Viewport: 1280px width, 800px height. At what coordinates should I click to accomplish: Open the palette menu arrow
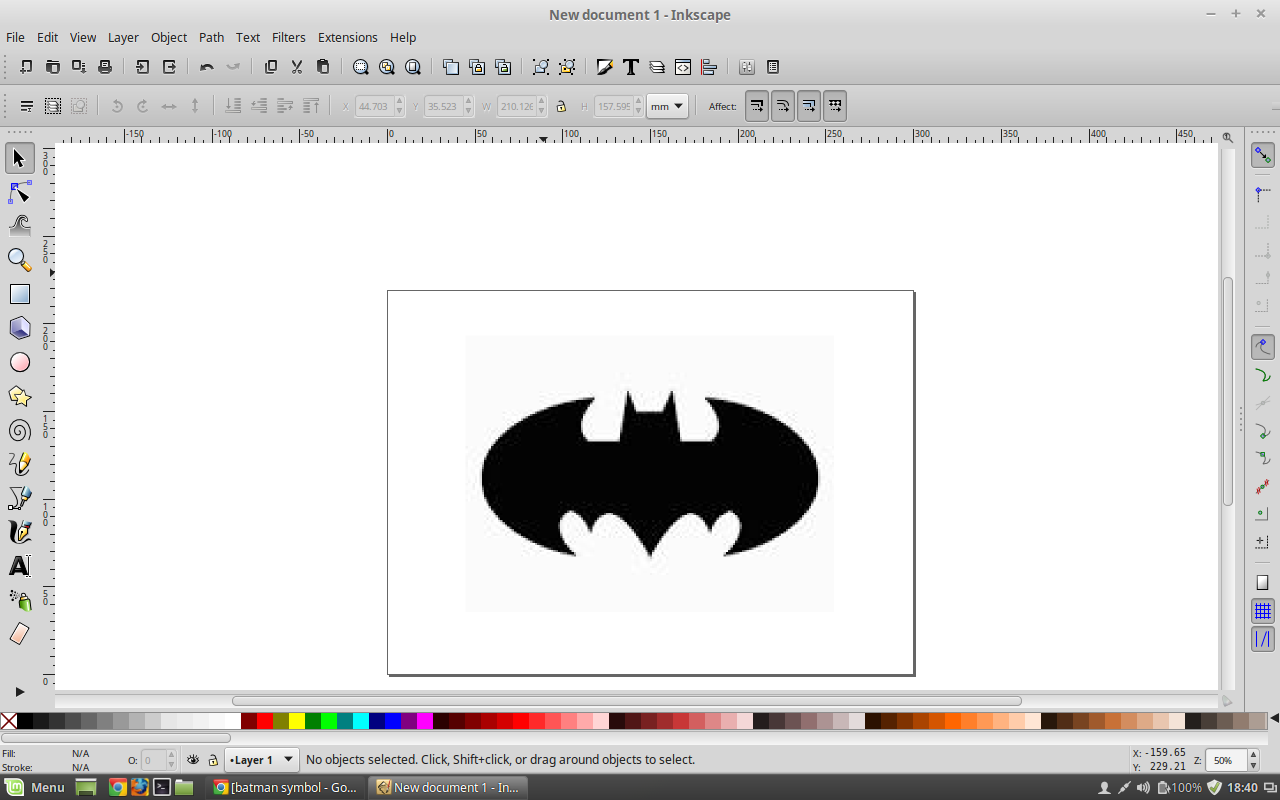coord(1274,720)
